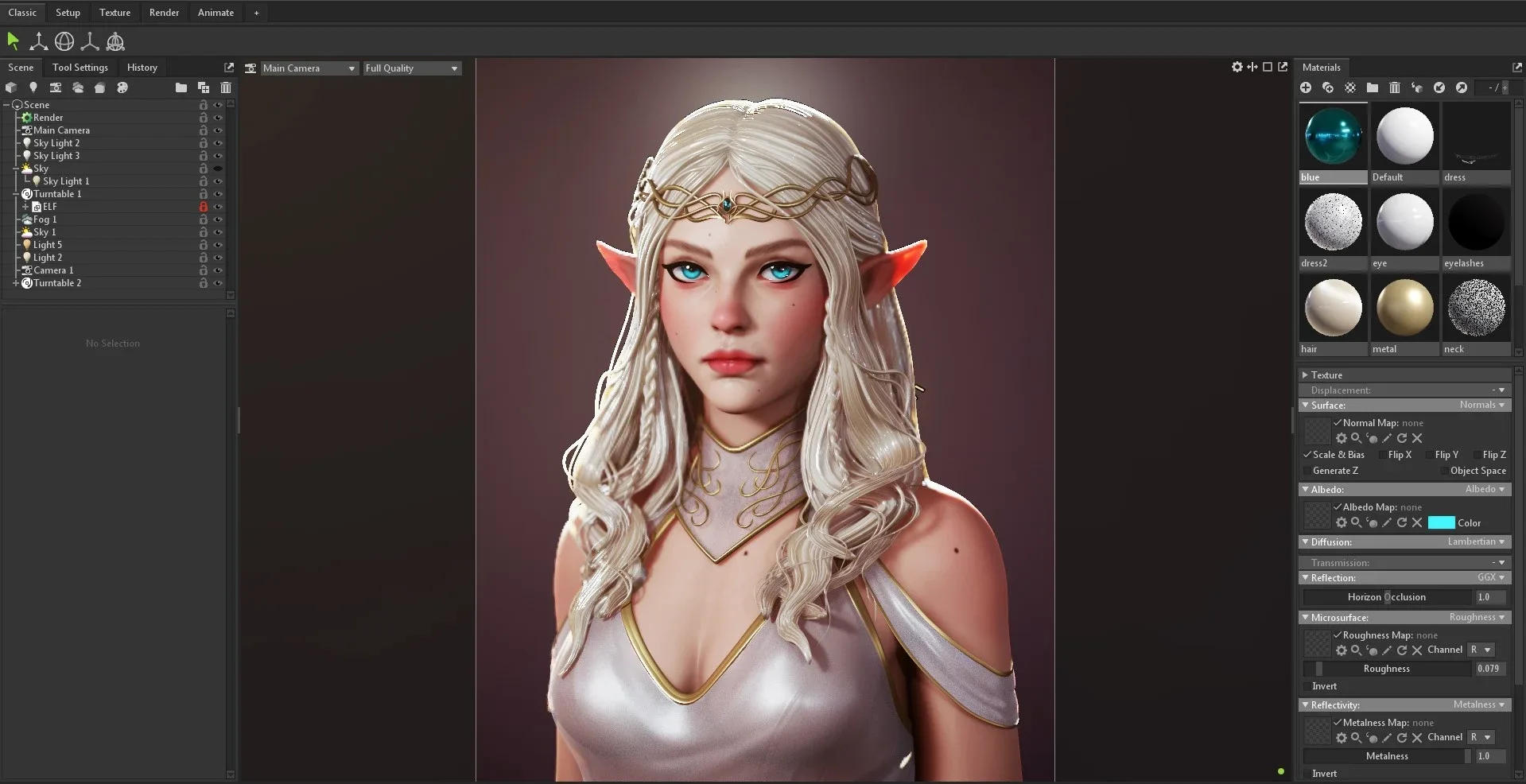Click the palette icon in Scene toolbar
The image size is (1526, 784).
pyautogui.click(x=122, y=87)
